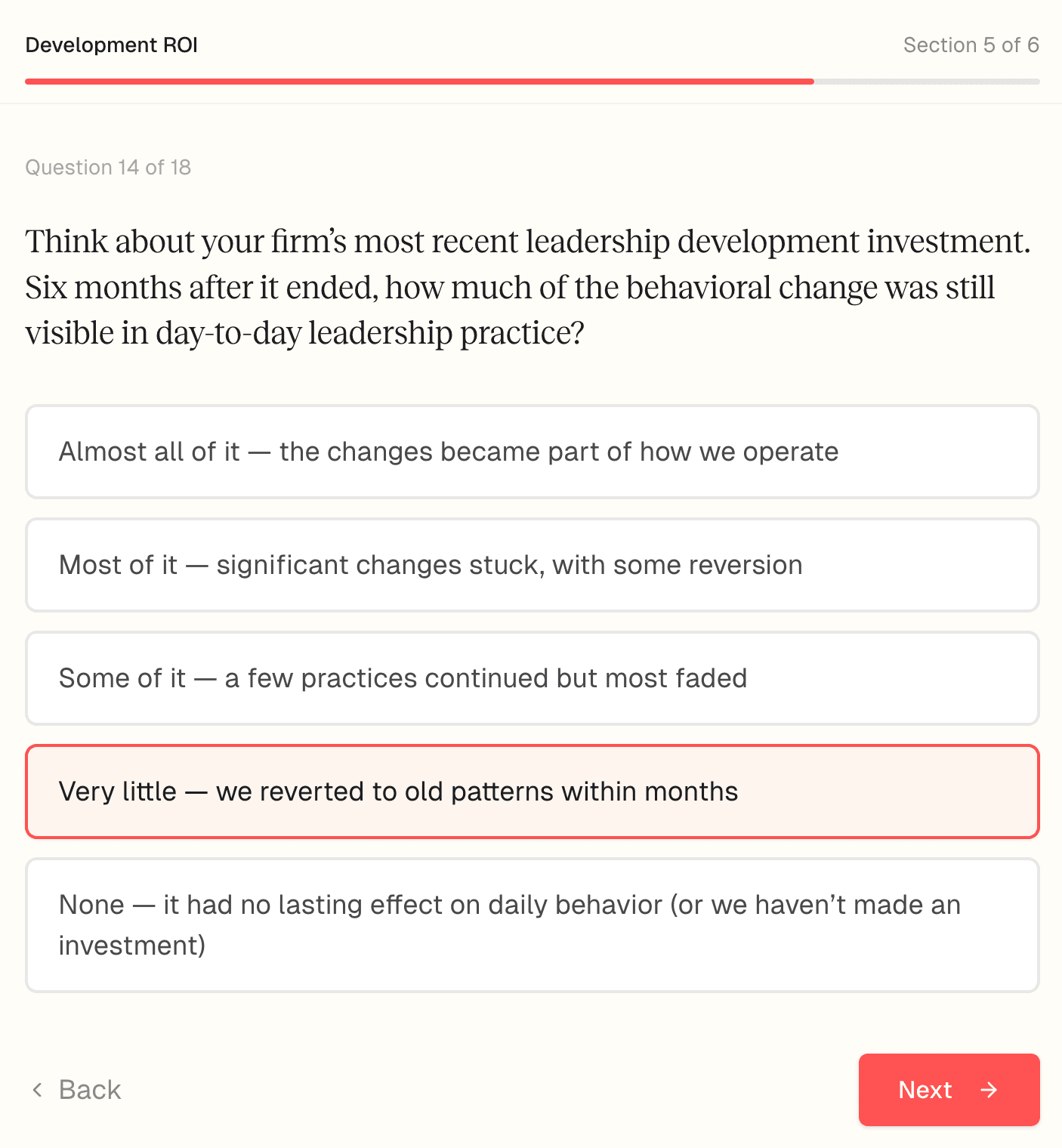Click the 'Question 14 of 18' counter

(108, 167)
